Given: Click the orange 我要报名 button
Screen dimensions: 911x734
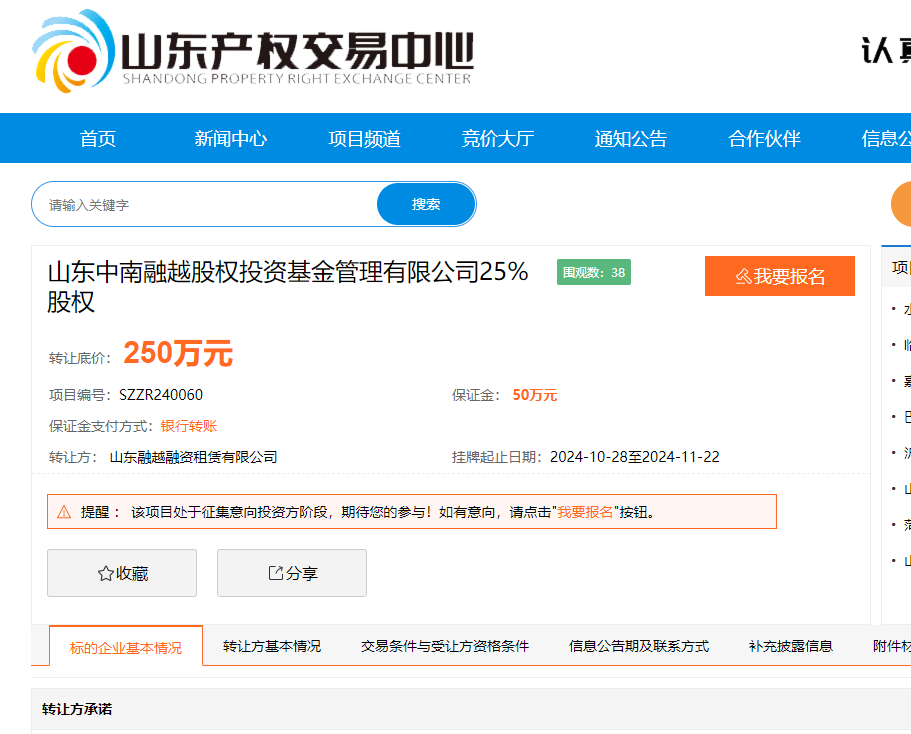Looking at the screenshot, I should 780,276.
